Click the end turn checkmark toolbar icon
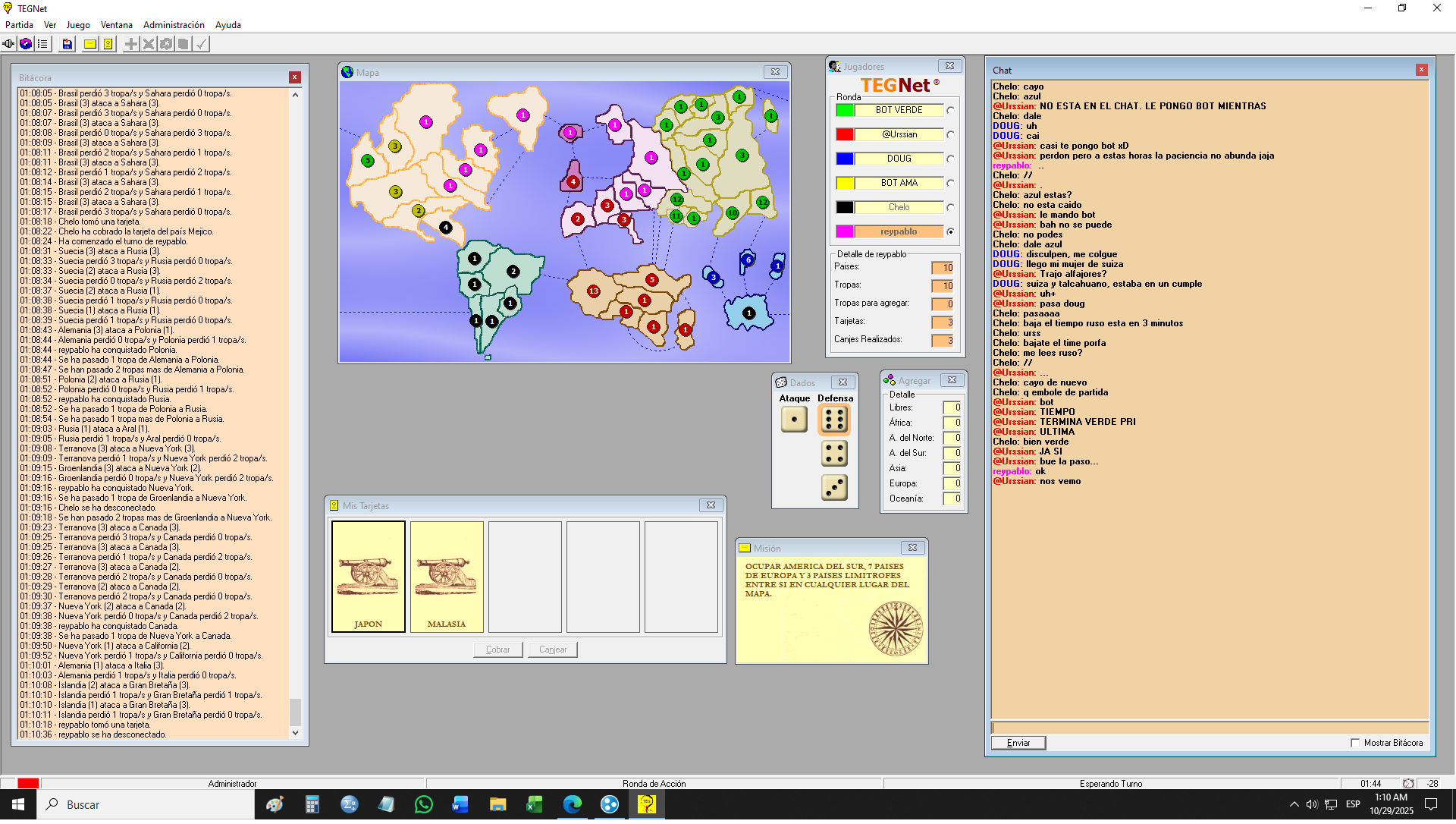 pos(201,44)
